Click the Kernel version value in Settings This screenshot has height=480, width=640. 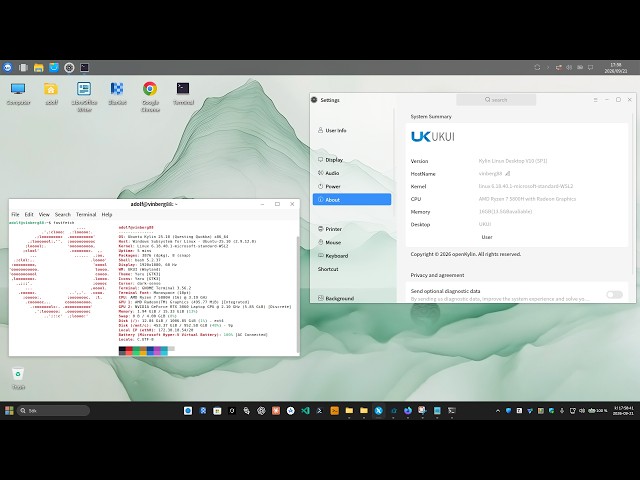tap(526, 186)
